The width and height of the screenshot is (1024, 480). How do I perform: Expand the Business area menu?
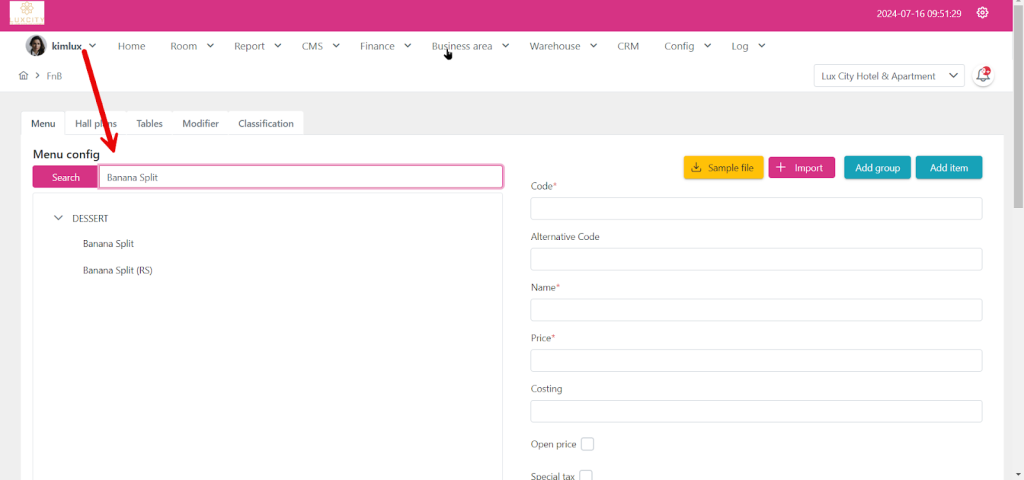(x=470, y=46)
